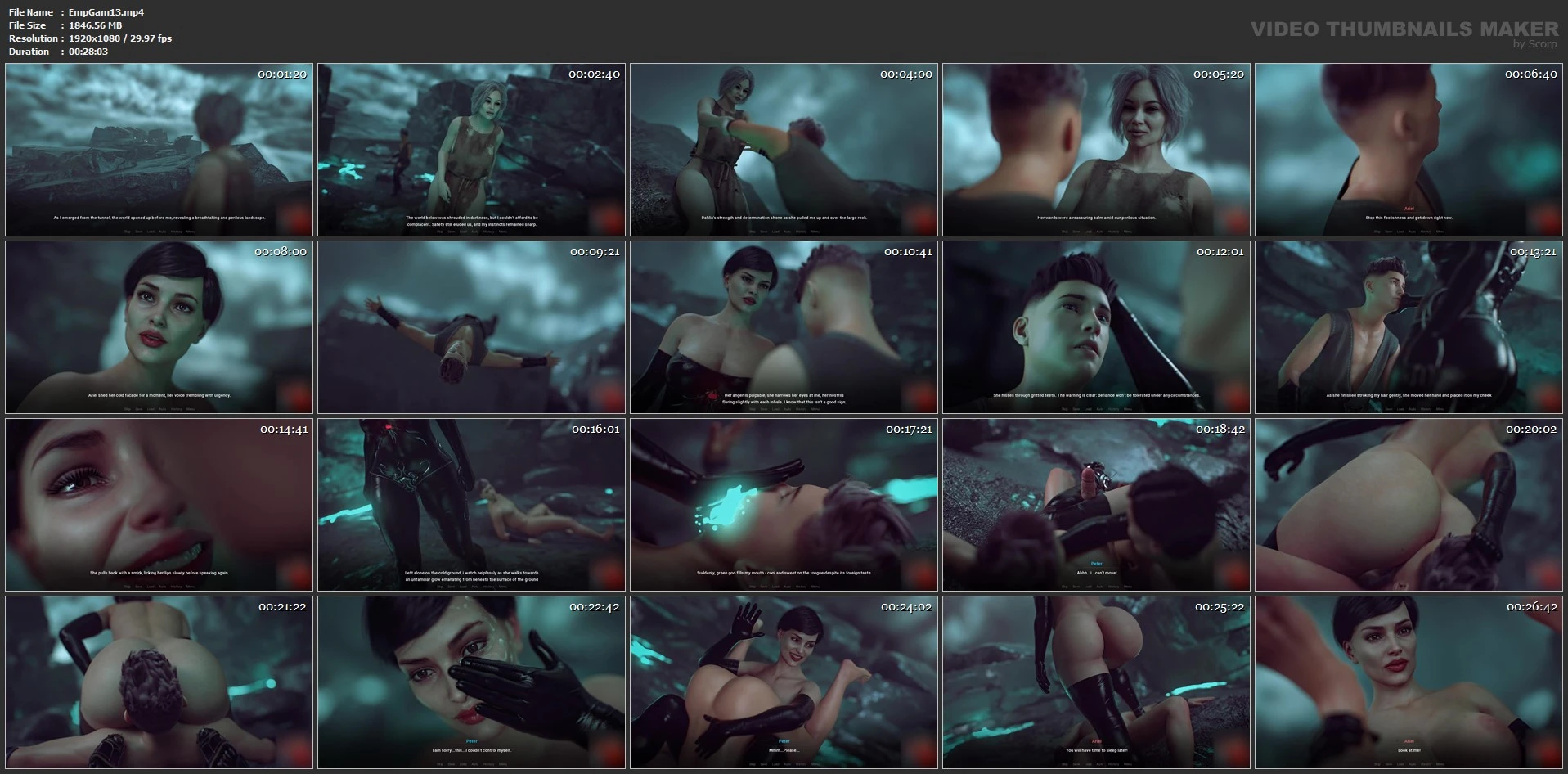Open the thumbnail stamped 00:08:00

tap(159, 327)
